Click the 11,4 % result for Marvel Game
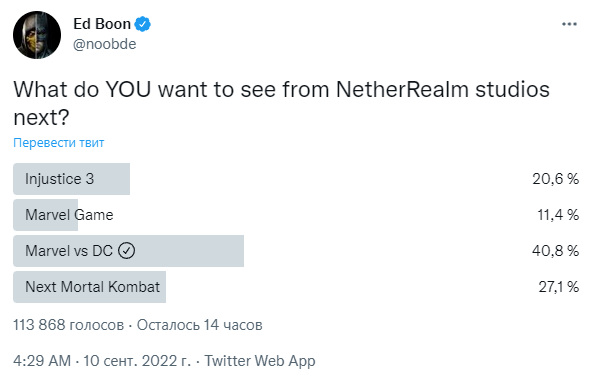This screenshot has width=591, height=382. 558,215
